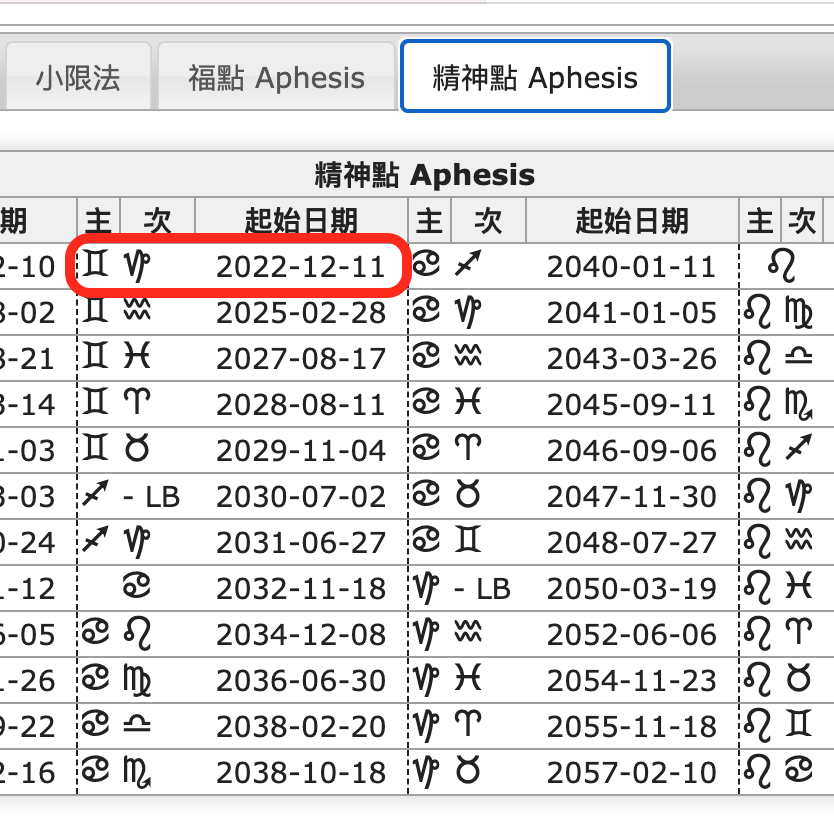Click the Virgo glyph before 2036-06-30
This screenshot has height=840, width=834.
click(x=137, y=680)
